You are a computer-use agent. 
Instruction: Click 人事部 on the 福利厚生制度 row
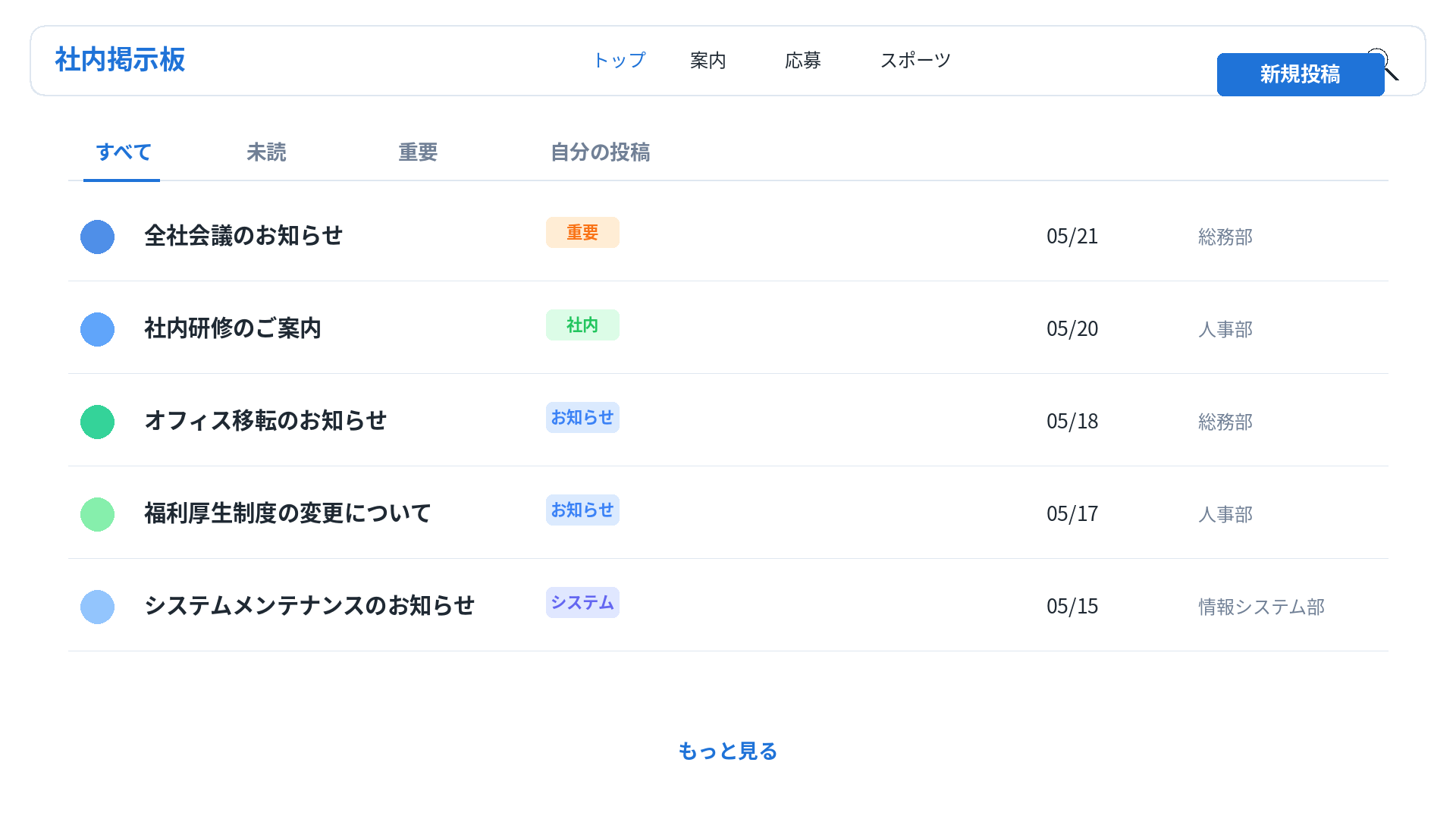coord(1225,515)
